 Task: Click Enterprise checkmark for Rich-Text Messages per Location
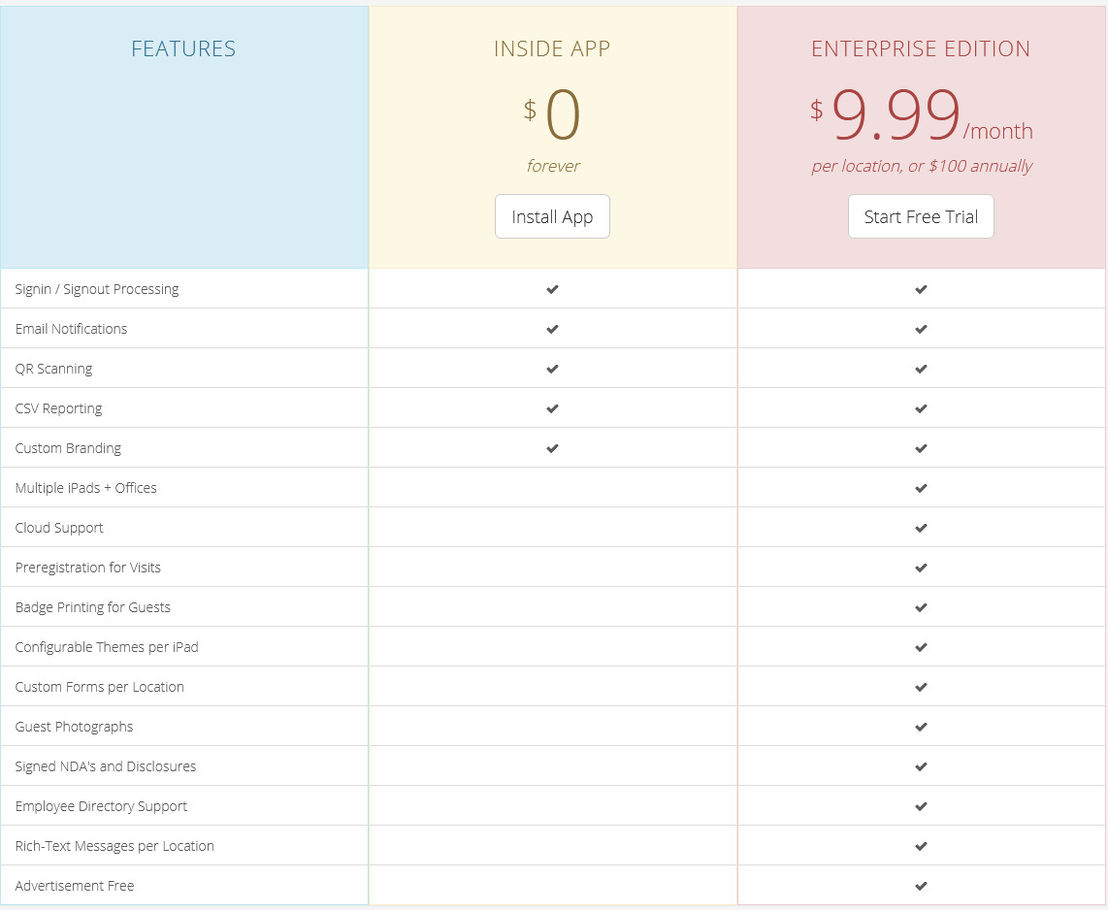point(921,846)
